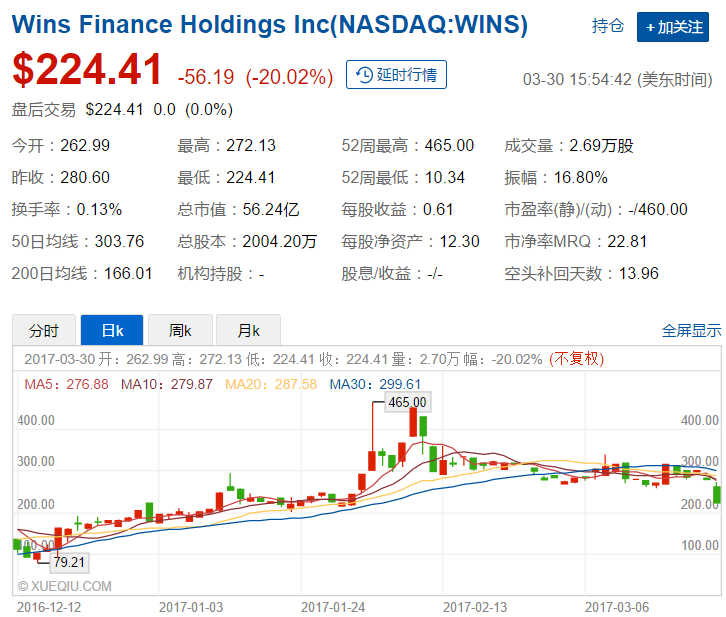Click 昨收 value 280.60
This screenshot has height=617, width=726.
point(85,177)
